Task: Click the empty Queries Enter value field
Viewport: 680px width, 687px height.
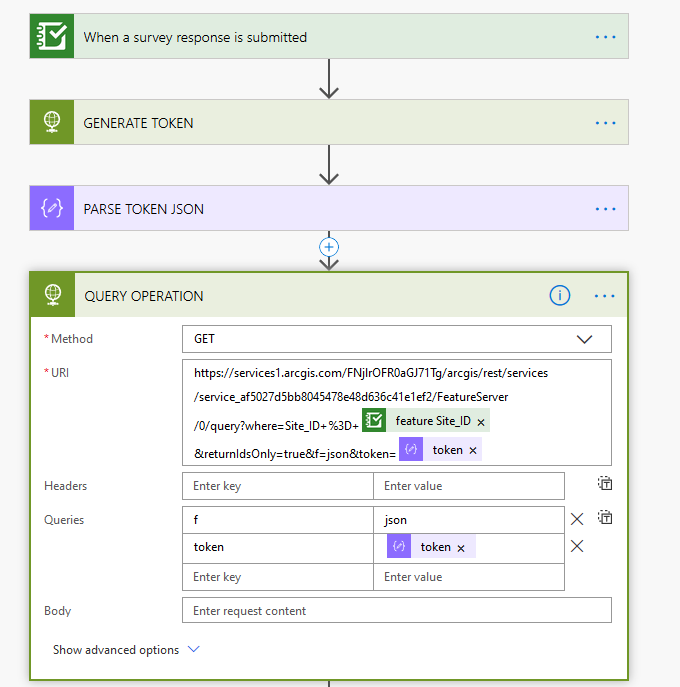Action: point(469,577)
